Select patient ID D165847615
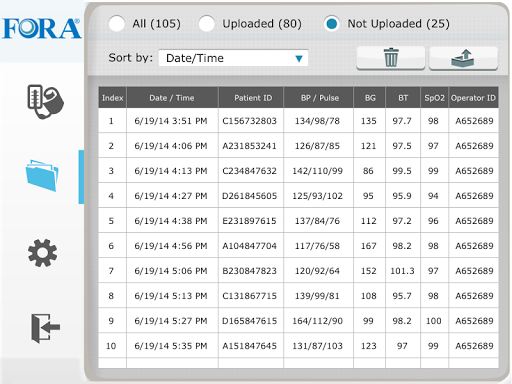The height and width of the screenshot is (384, 512). [x=250, y=321]
